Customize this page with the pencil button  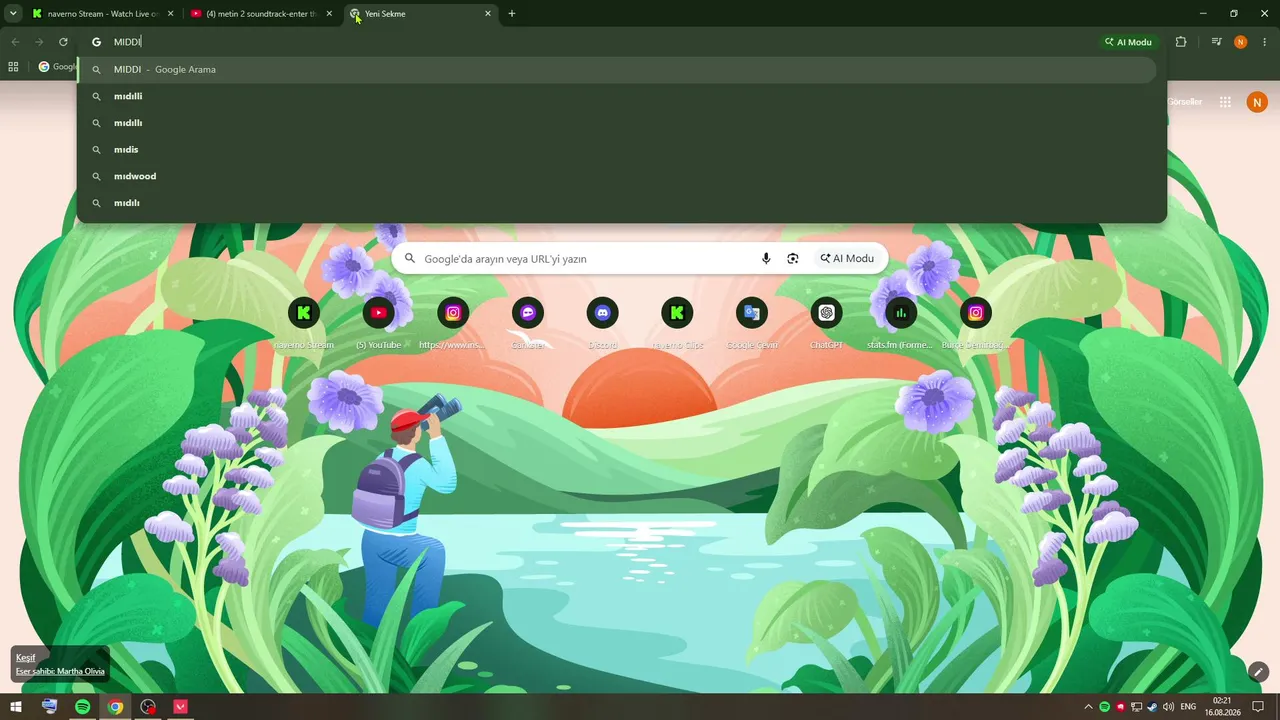[x=1259, y=671]
